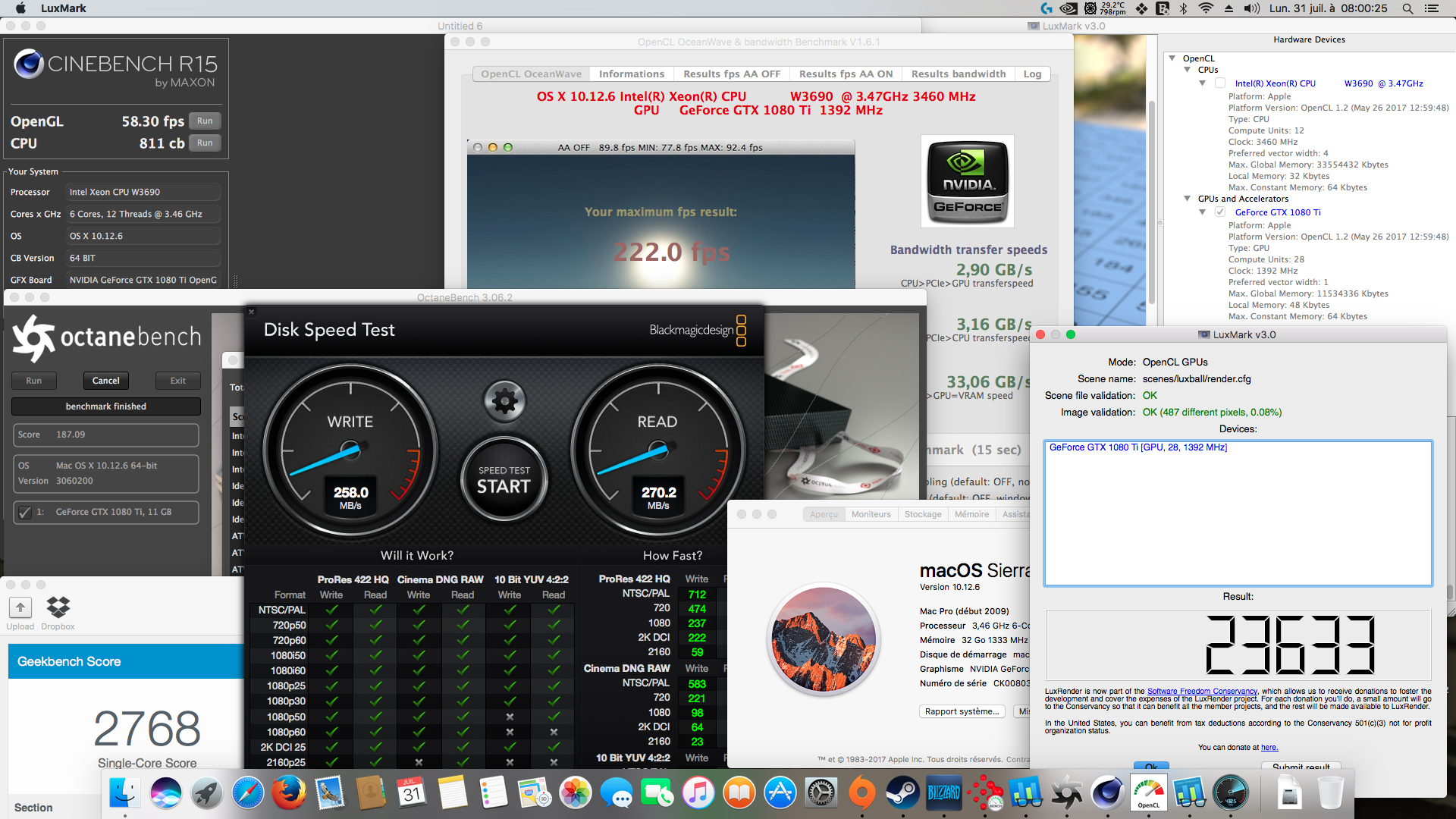
Task: Open System Preferences gear in dock
Action: point(821,793)
